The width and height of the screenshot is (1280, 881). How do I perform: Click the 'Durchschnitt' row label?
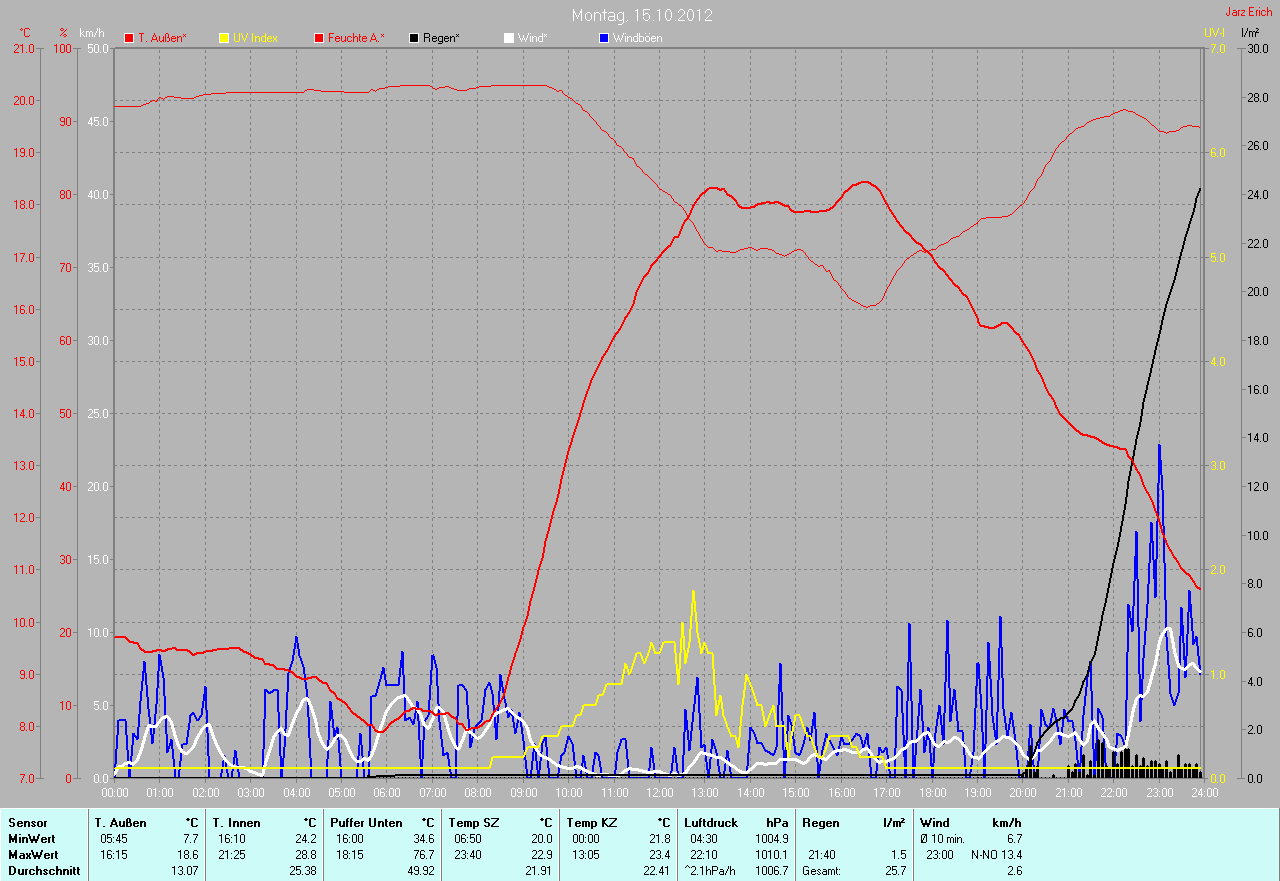[42, 870]
